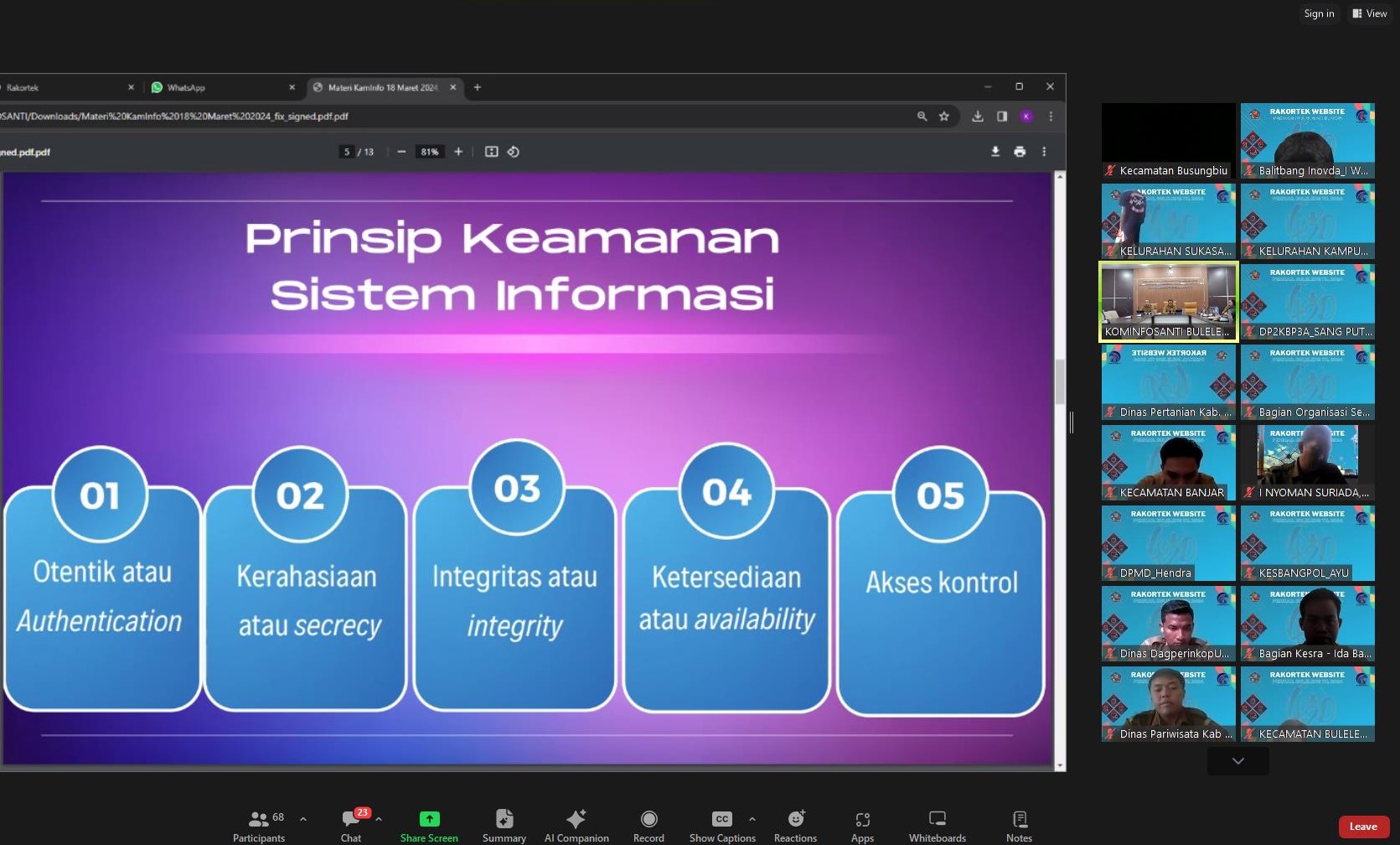Select KOMINFOSANTI BULELE... video thumbnail

click(1168, 302)
